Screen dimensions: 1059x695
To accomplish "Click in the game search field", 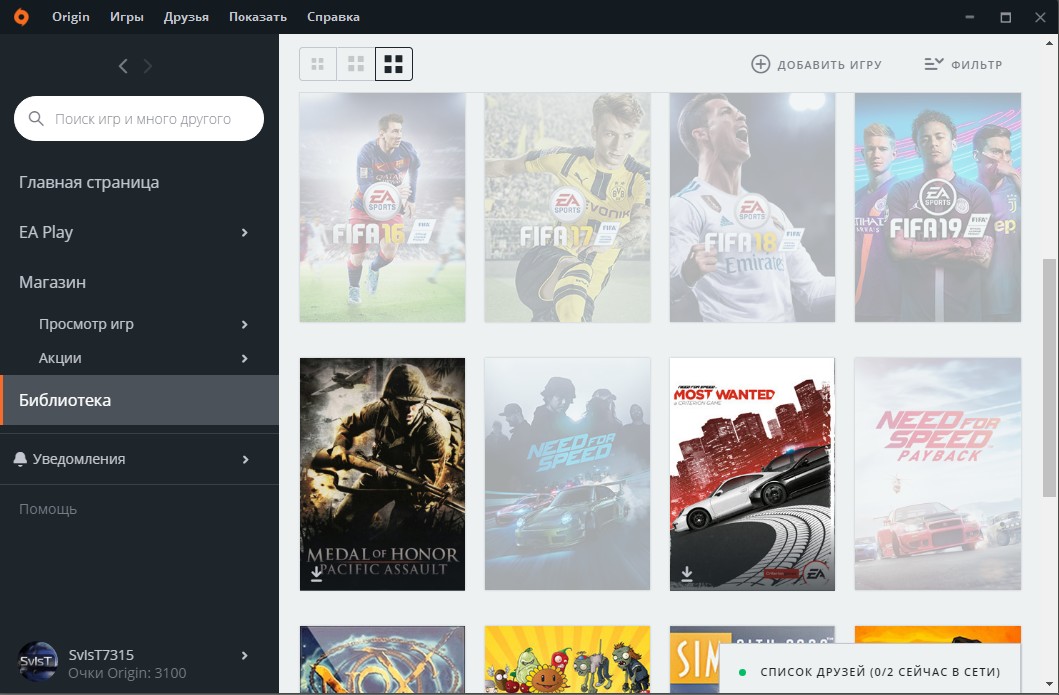I will click(x=139, y=118).
